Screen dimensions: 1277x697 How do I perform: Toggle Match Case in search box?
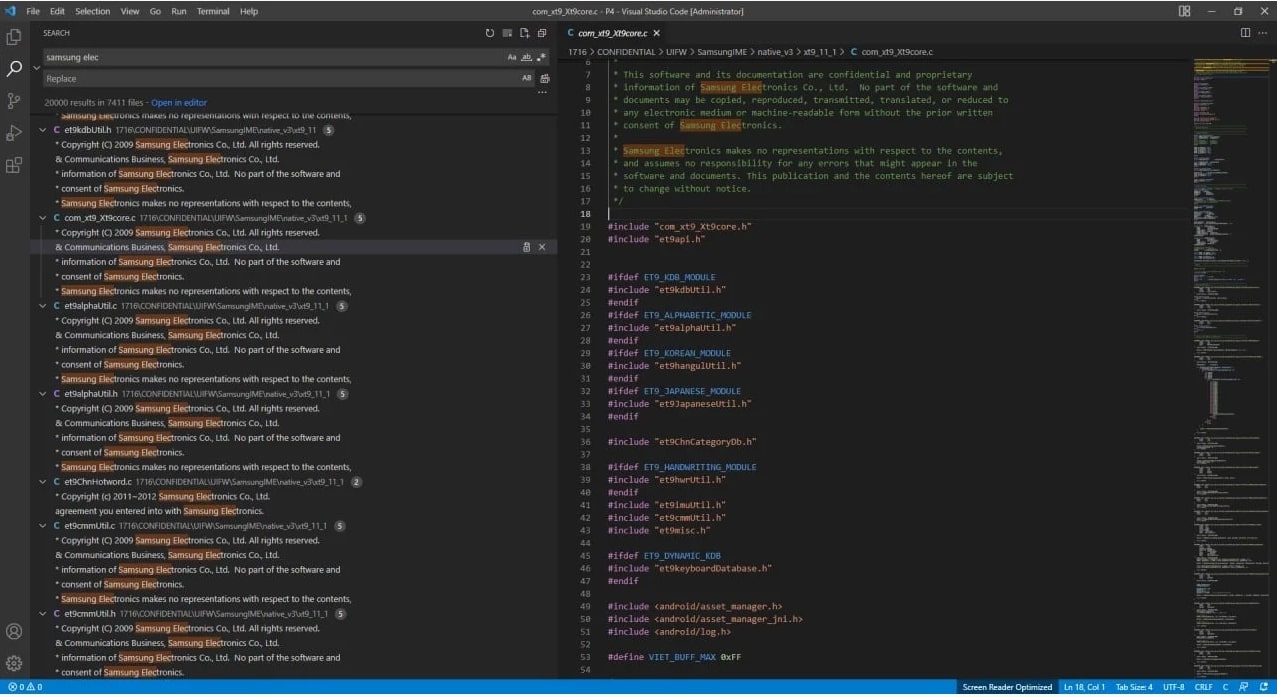tap(512, 58)
